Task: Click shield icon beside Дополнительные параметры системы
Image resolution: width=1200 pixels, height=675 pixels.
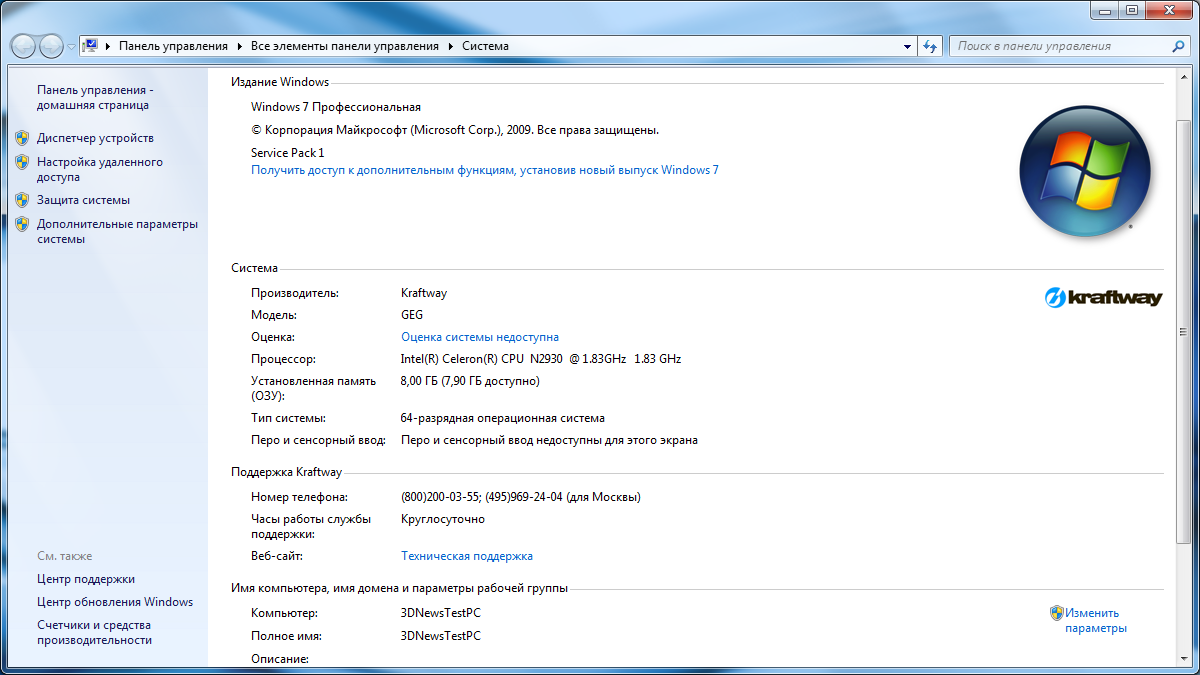Action: [22, 224]
